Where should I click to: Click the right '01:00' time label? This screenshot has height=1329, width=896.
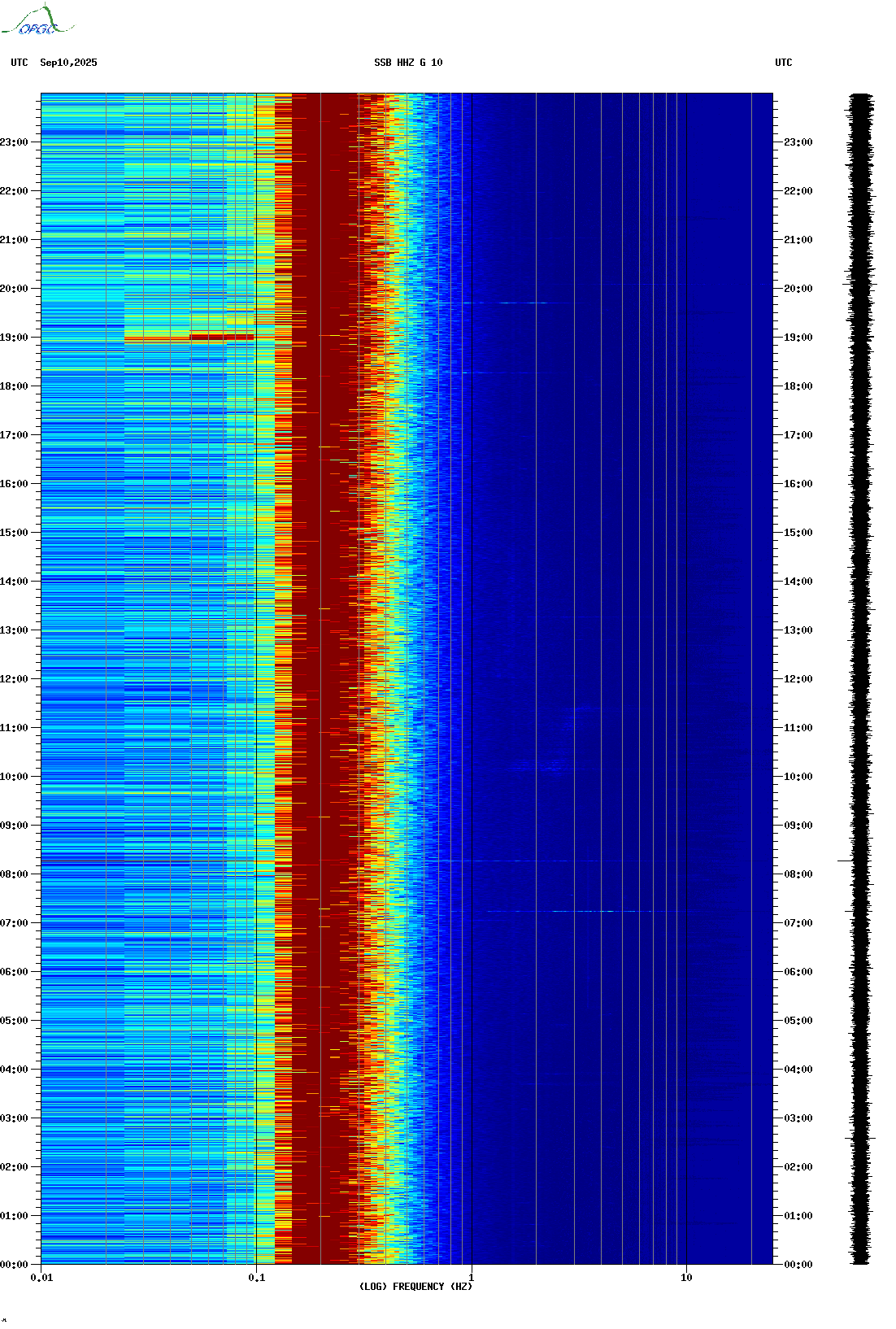click(x=798, y=1216)
